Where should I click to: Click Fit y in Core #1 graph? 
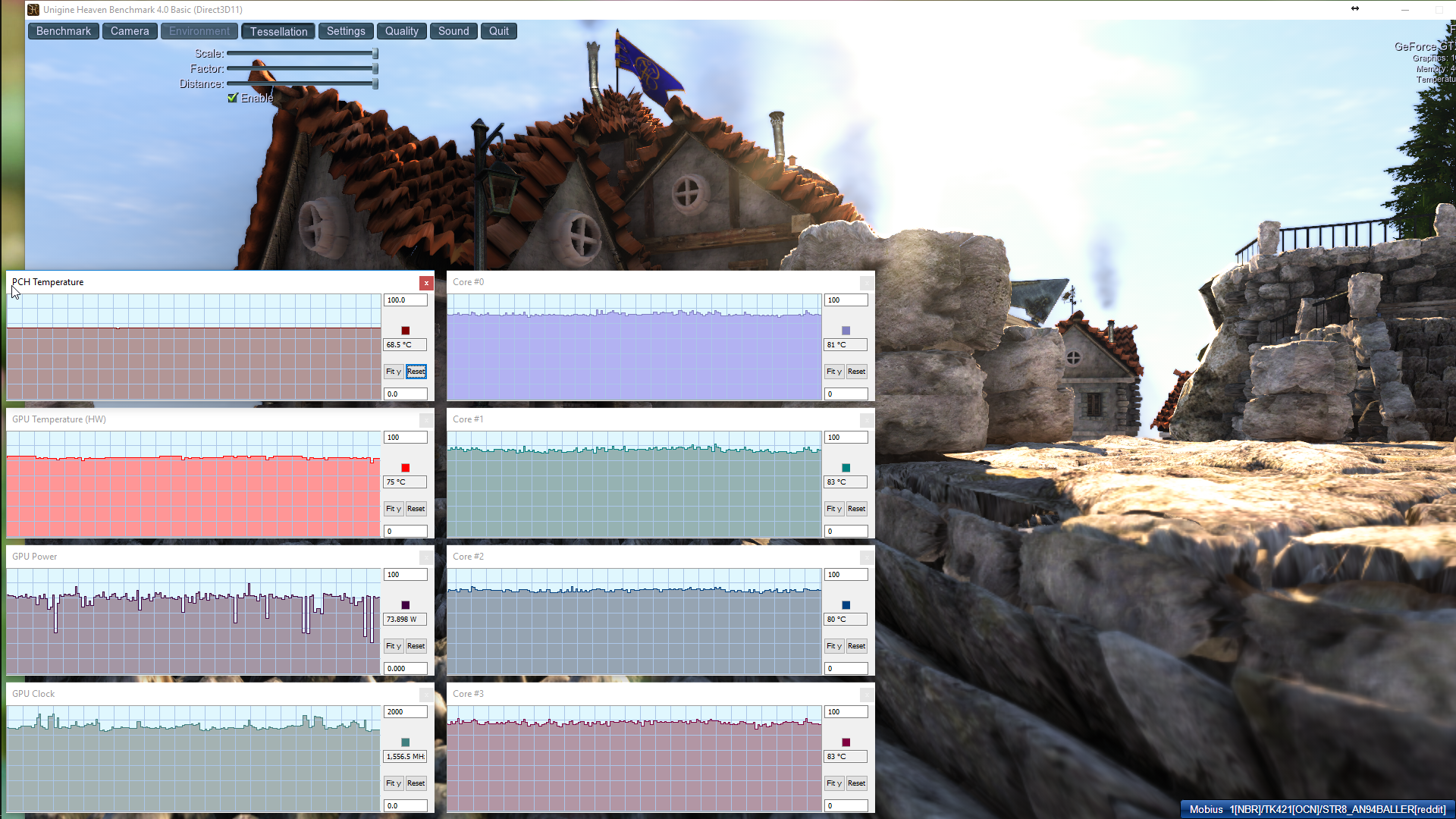(x=834, y=509)
